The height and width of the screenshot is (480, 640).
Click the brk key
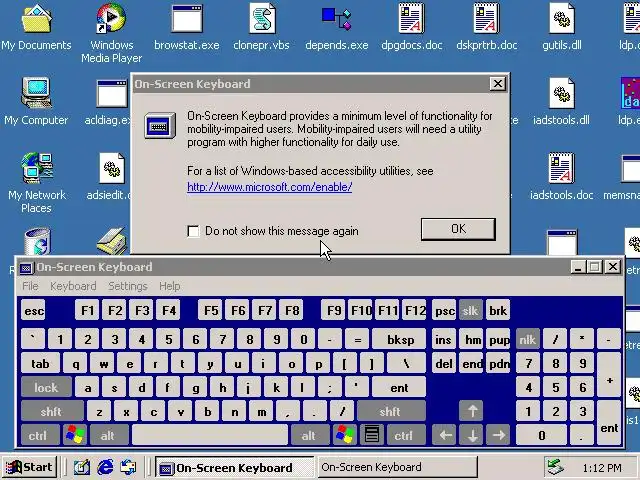pos(498,311)
